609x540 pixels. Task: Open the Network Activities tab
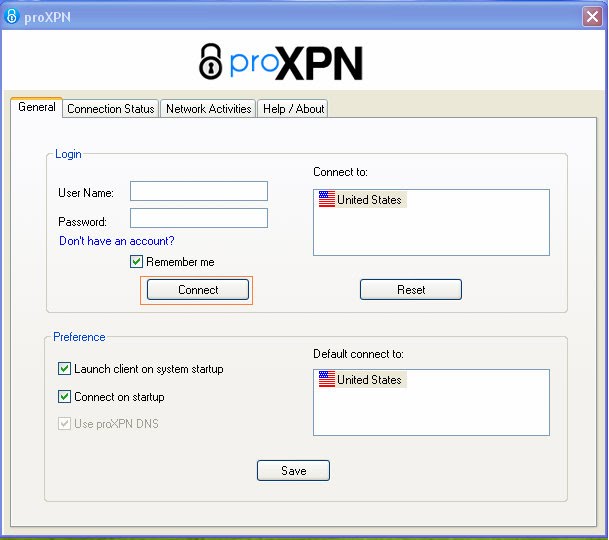[x=208, y=109]
